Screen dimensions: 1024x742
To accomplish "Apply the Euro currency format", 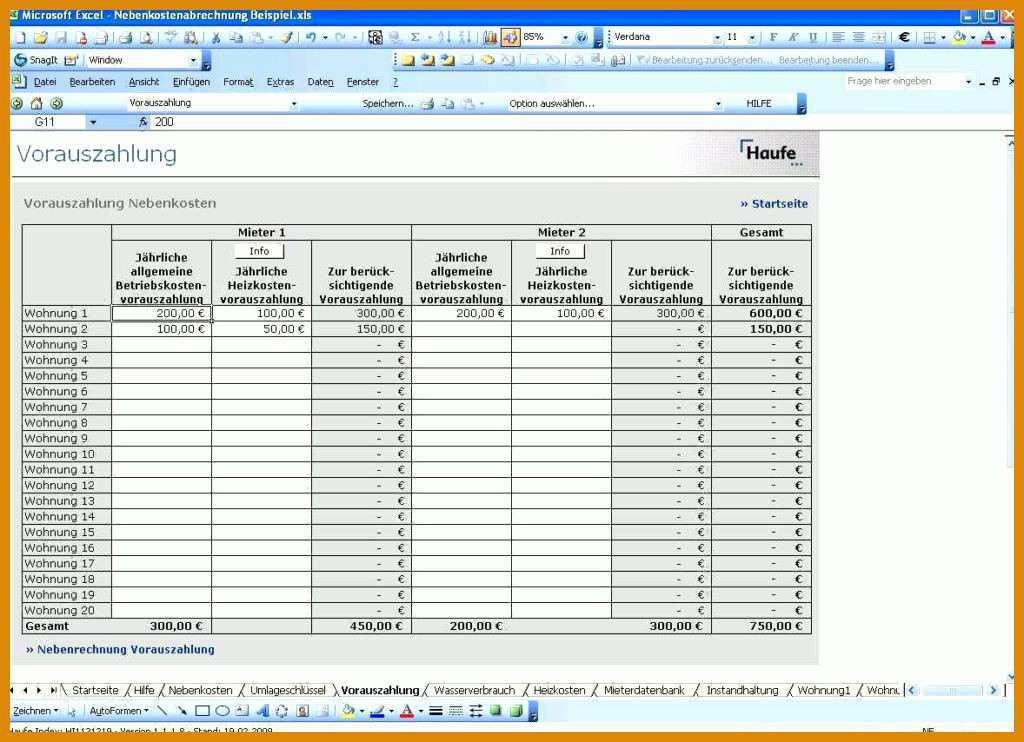I will click(904, 37).
